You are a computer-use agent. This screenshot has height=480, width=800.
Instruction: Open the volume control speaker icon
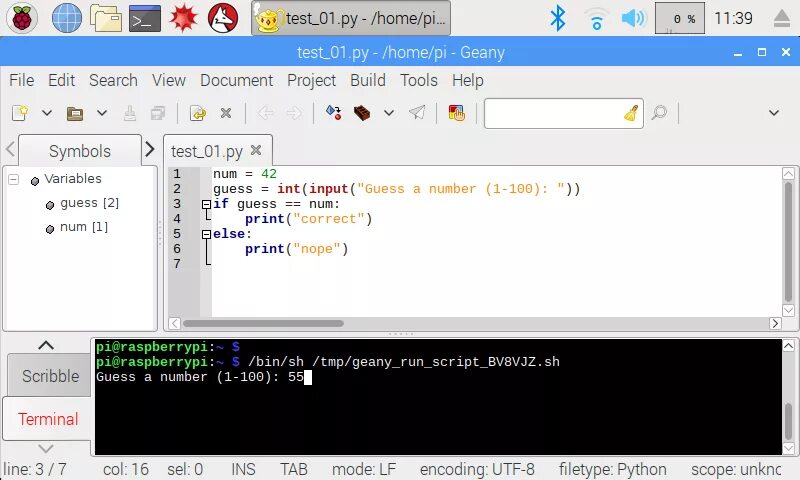[x=633, y=18]
